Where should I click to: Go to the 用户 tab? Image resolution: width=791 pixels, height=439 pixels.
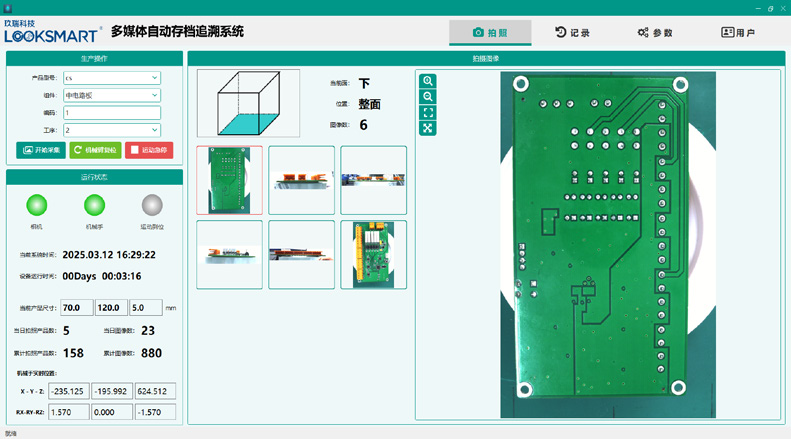(738, 33)
